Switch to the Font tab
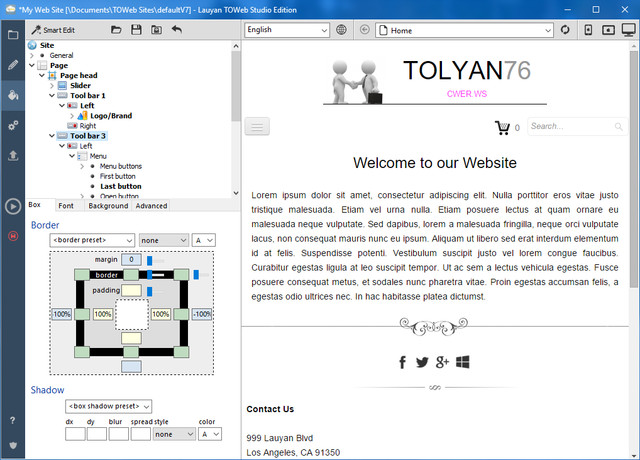Viewport: 640px width, 460px height. pos(66,206)
